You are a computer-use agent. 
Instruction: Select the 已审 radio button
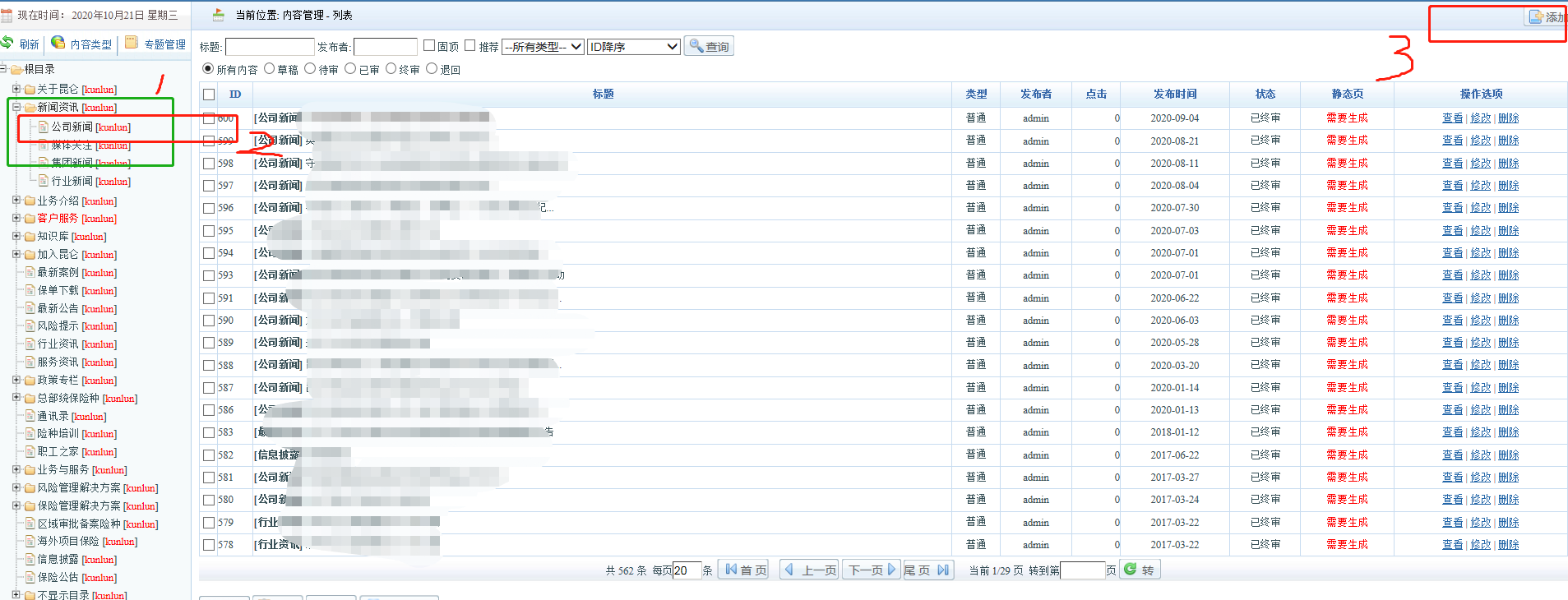350,69
